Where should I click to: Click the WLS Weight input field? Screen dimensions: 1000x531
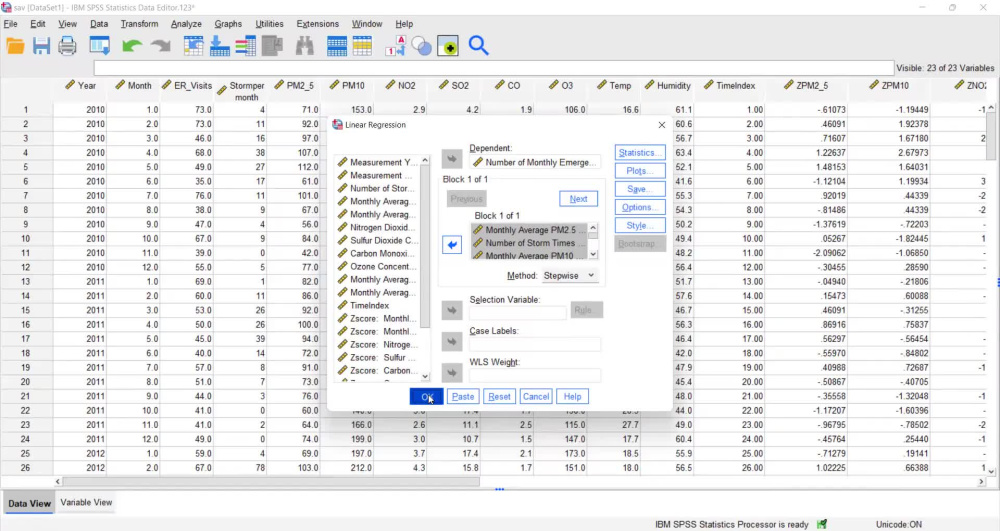click(x=534, y=375)
